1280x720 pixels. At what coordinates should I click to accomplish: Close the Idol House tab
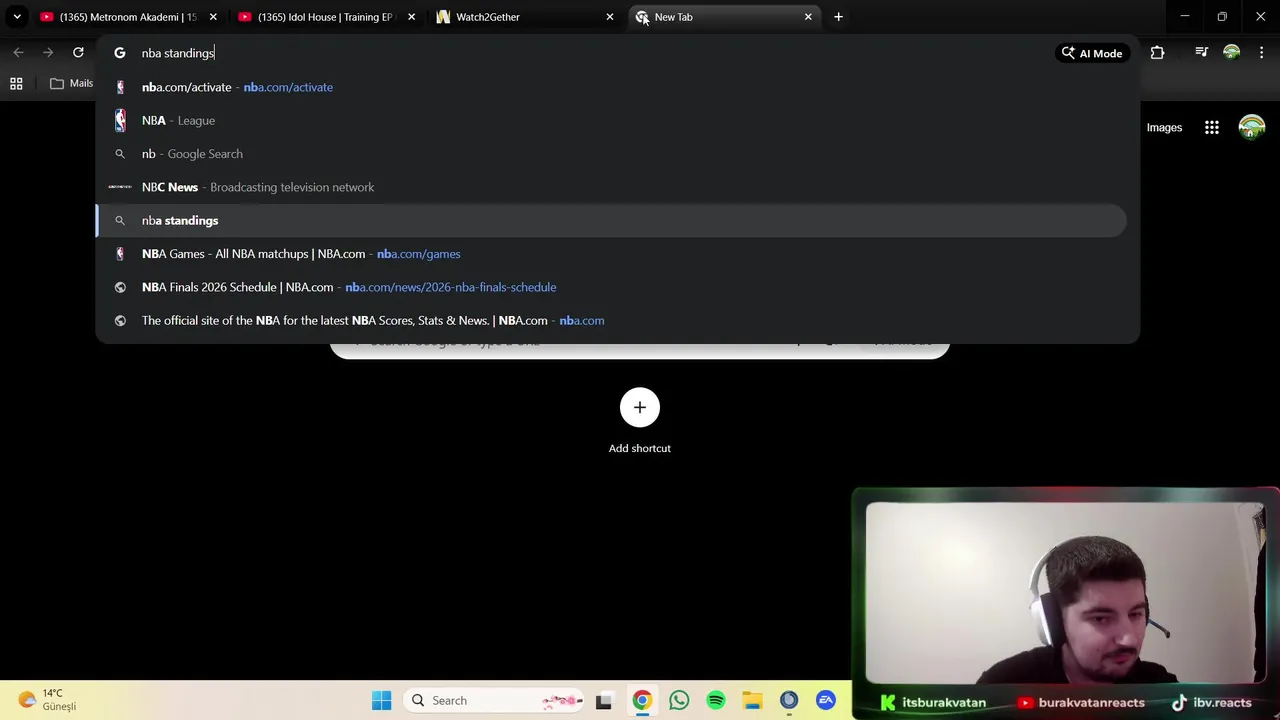(x=411, y=17)
